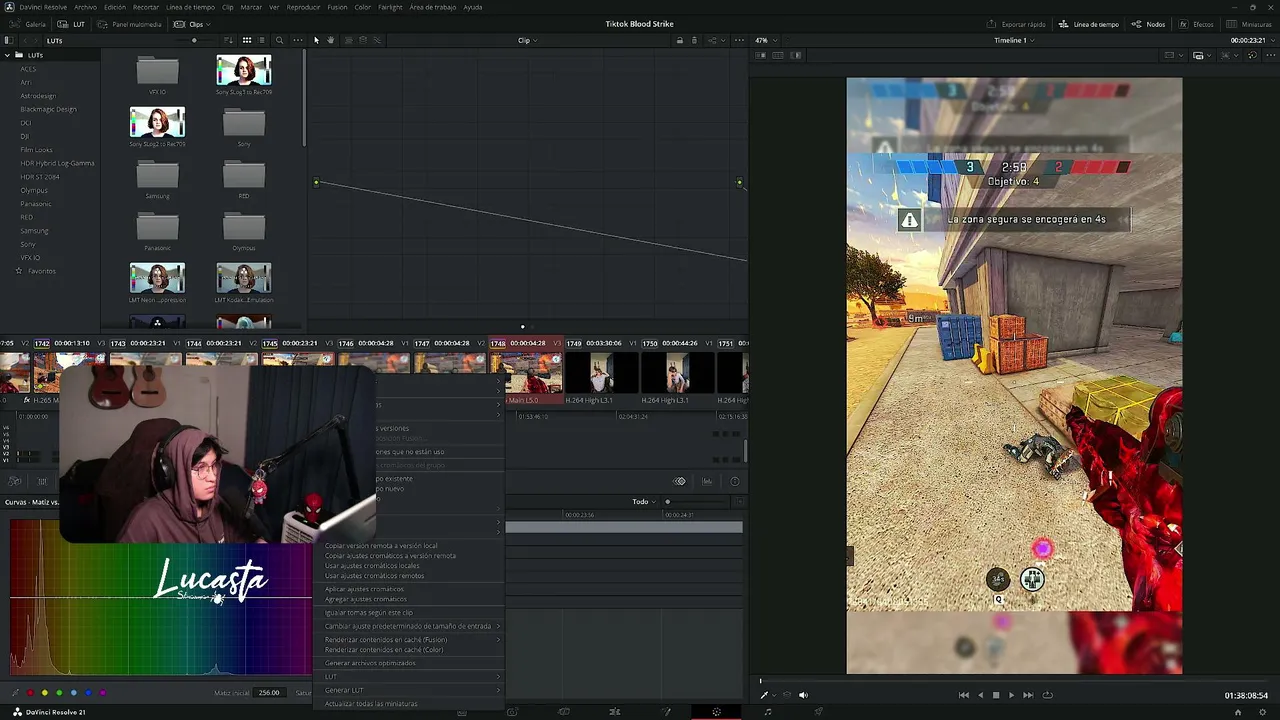This screenshot has height=720, width=1280.
Task: Open the LUT browser sort options
Action: pyautogui.click(x=229, y=40)
